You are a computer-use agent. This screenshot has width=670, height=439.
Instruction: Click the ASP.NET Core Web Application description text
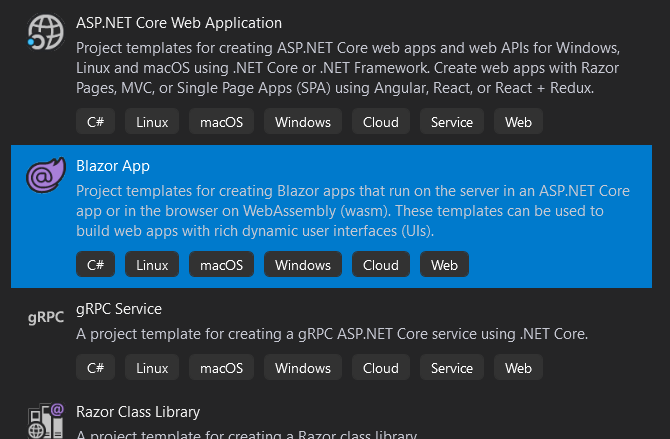click(x=348, y=68)
